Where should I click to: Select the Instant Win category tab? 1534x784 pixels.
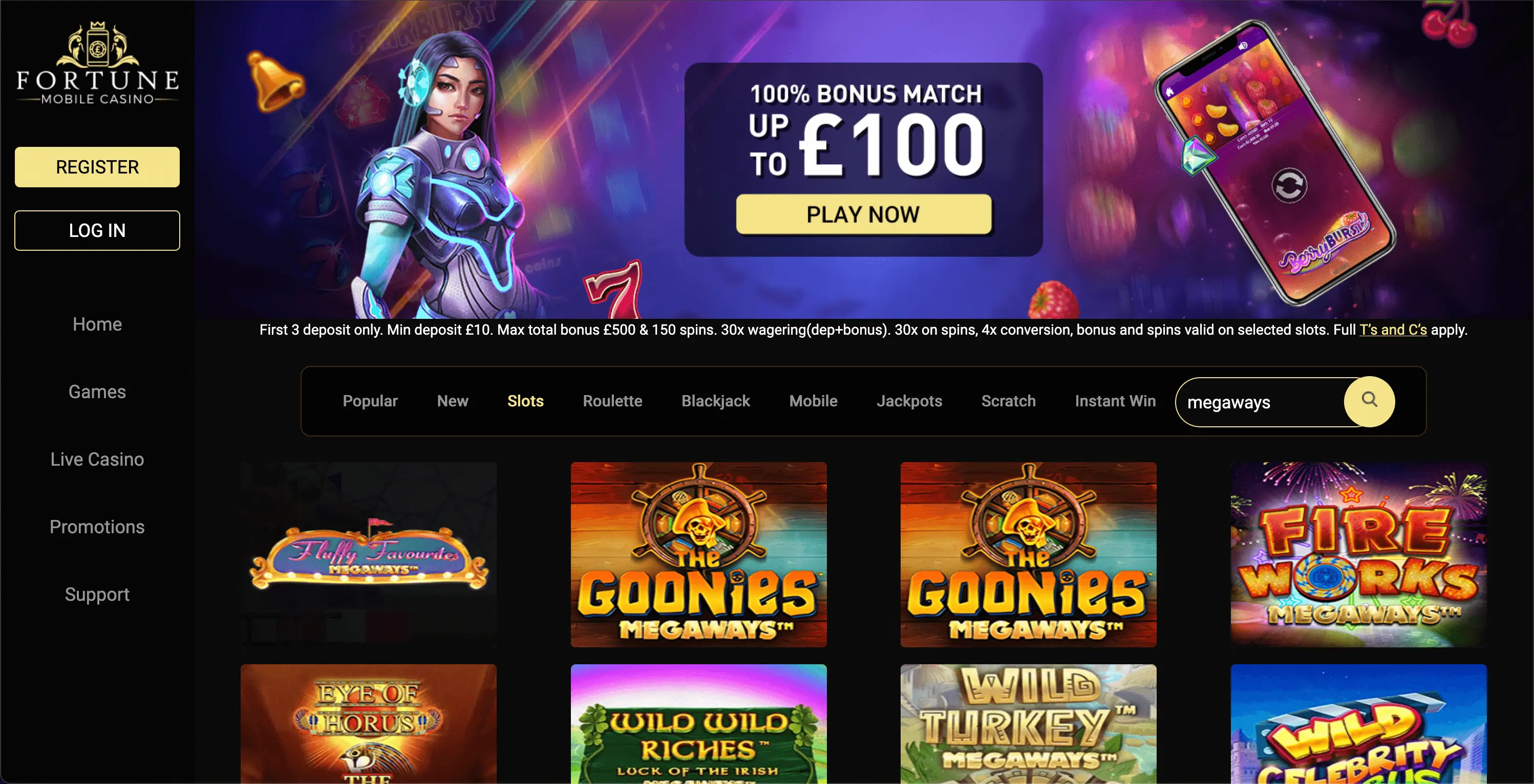coord(1115,401)
